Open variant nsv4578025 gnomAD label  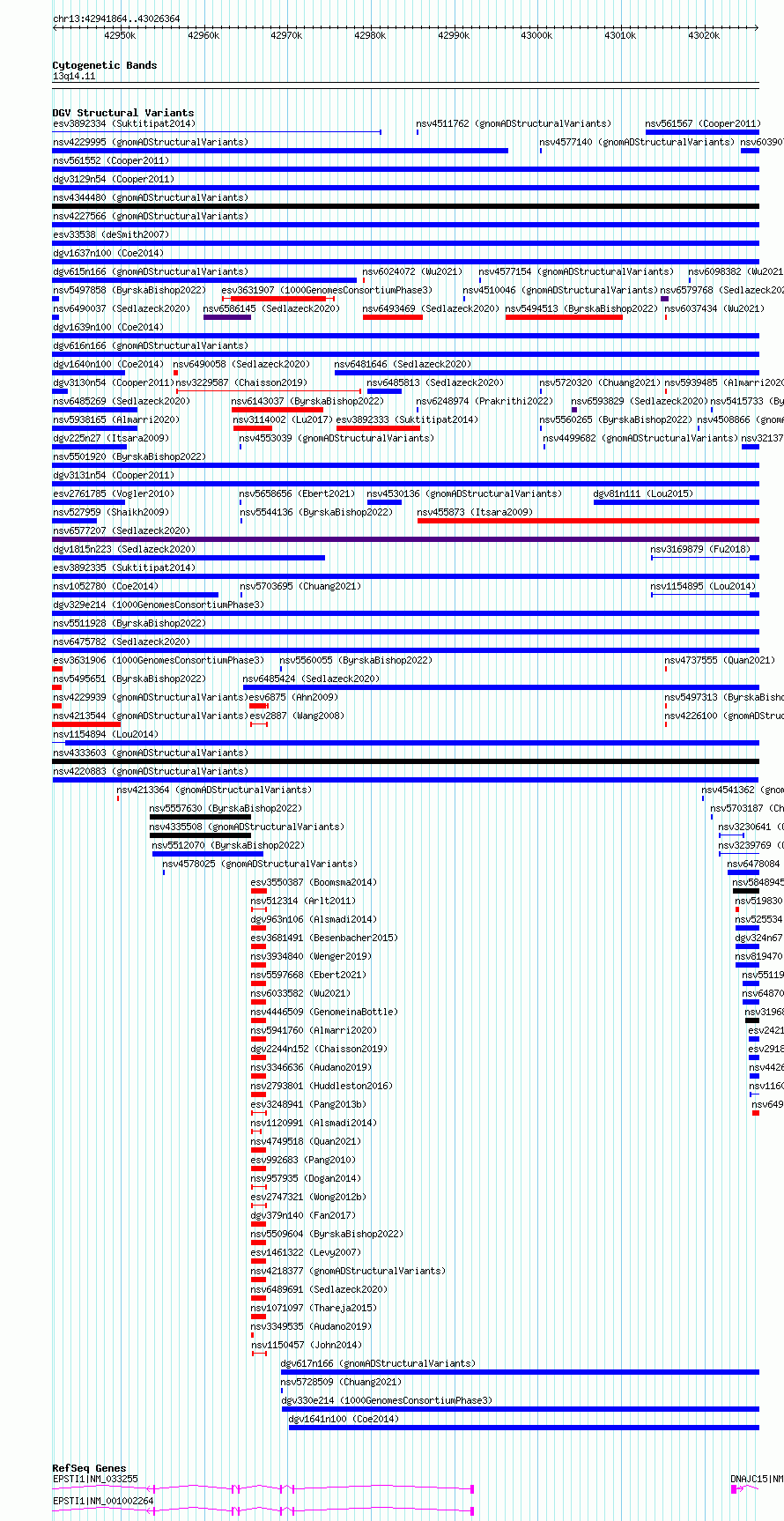[x=260, y=864]
